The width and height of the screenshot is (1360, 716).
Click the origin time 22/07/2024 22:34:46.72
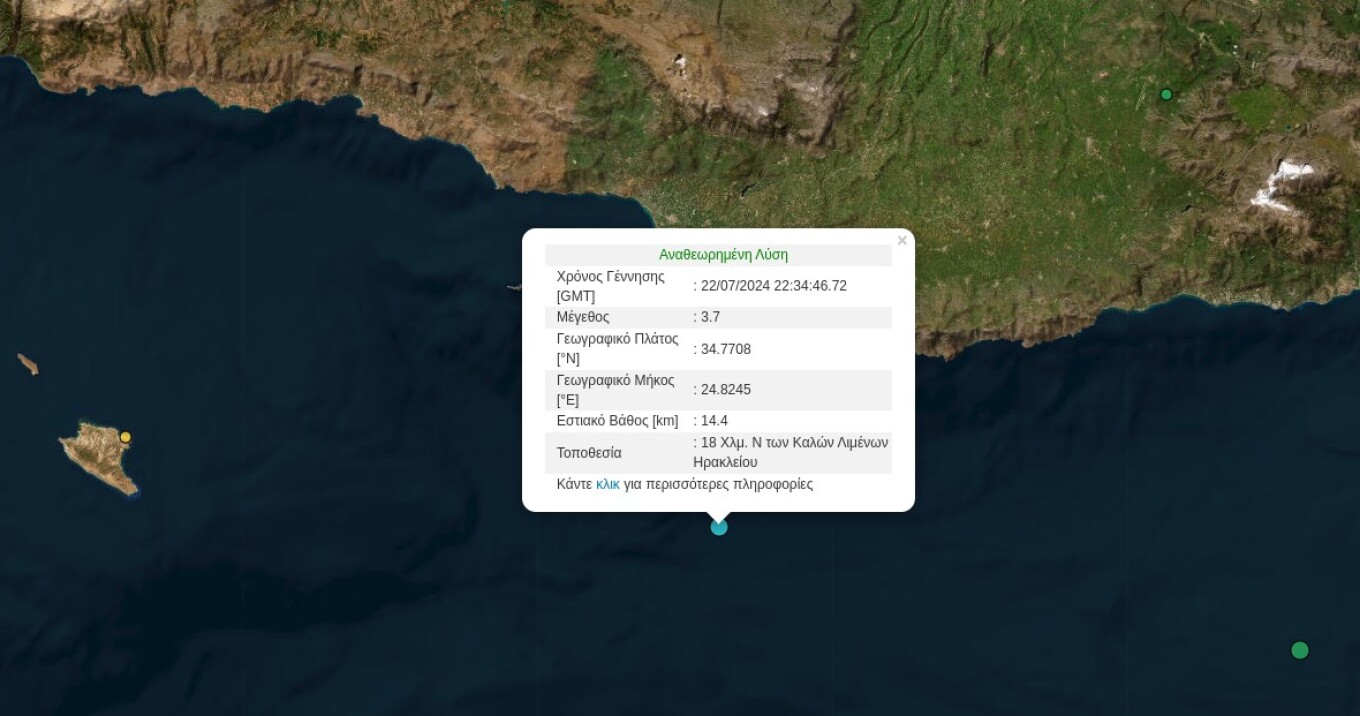click(773, 286)
